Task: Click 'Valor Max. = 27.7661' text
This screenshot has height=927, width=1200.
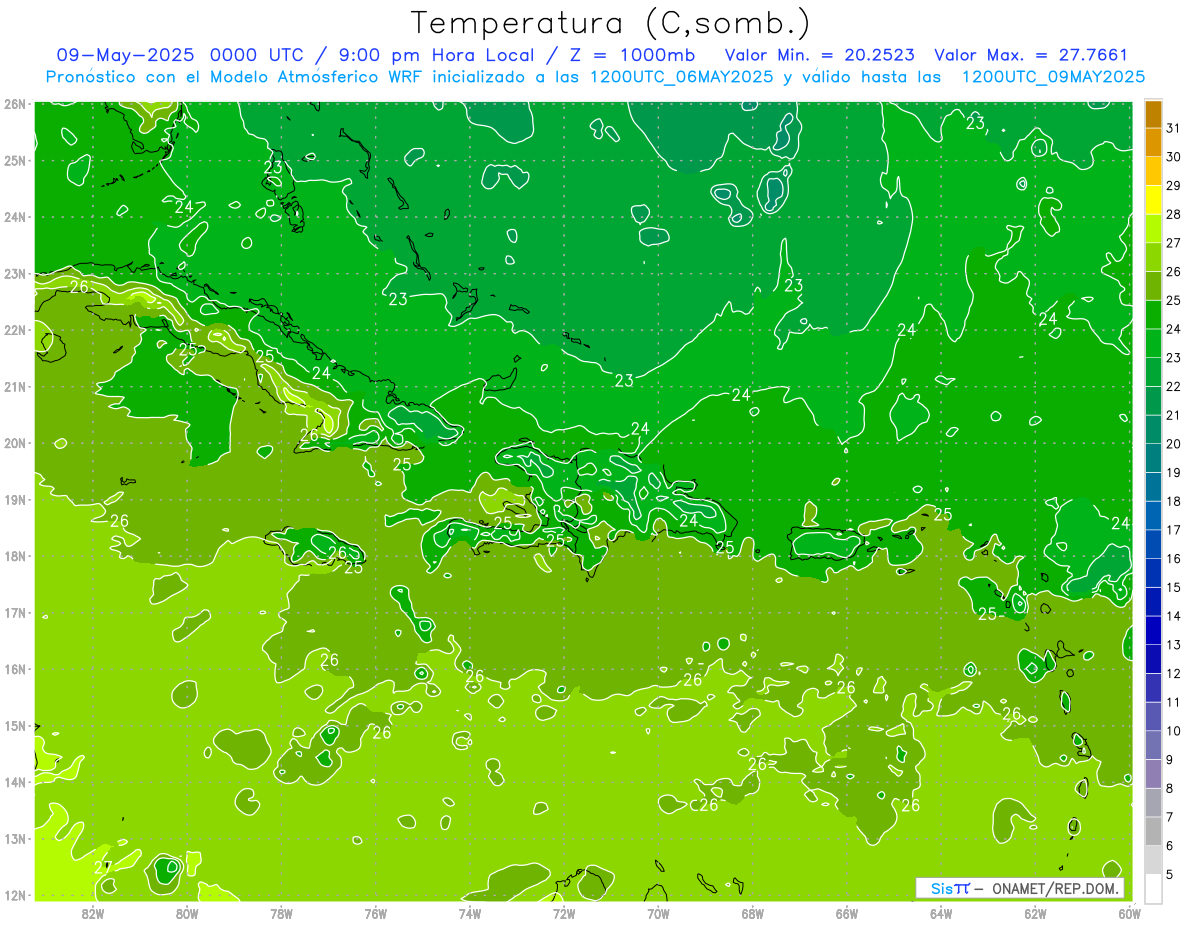Action: click(1031, 55)
